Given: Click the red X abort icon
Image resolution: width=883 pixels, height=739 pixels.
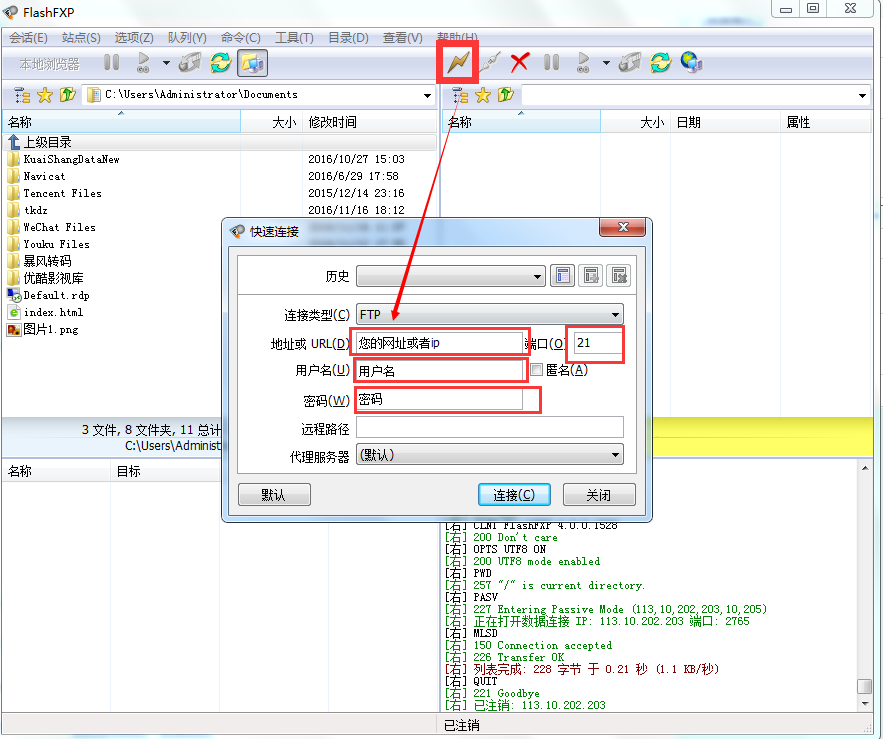Looking at the screenshot, I should click(519, 63).
